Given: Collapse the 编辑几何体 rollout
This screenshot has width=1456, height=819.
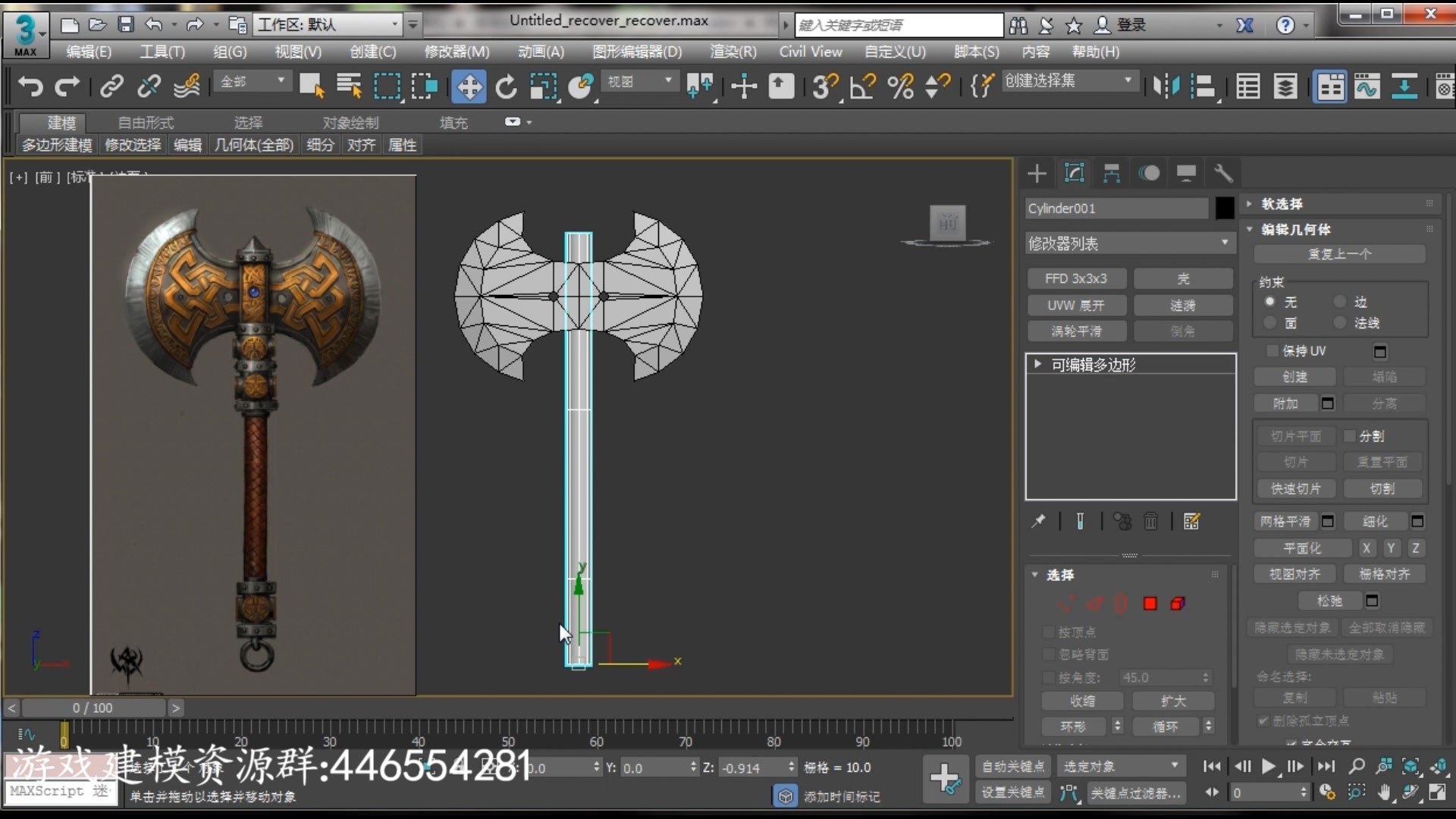Looking at the screenshot, I should pyautogui.click(x=1296, y=229).
